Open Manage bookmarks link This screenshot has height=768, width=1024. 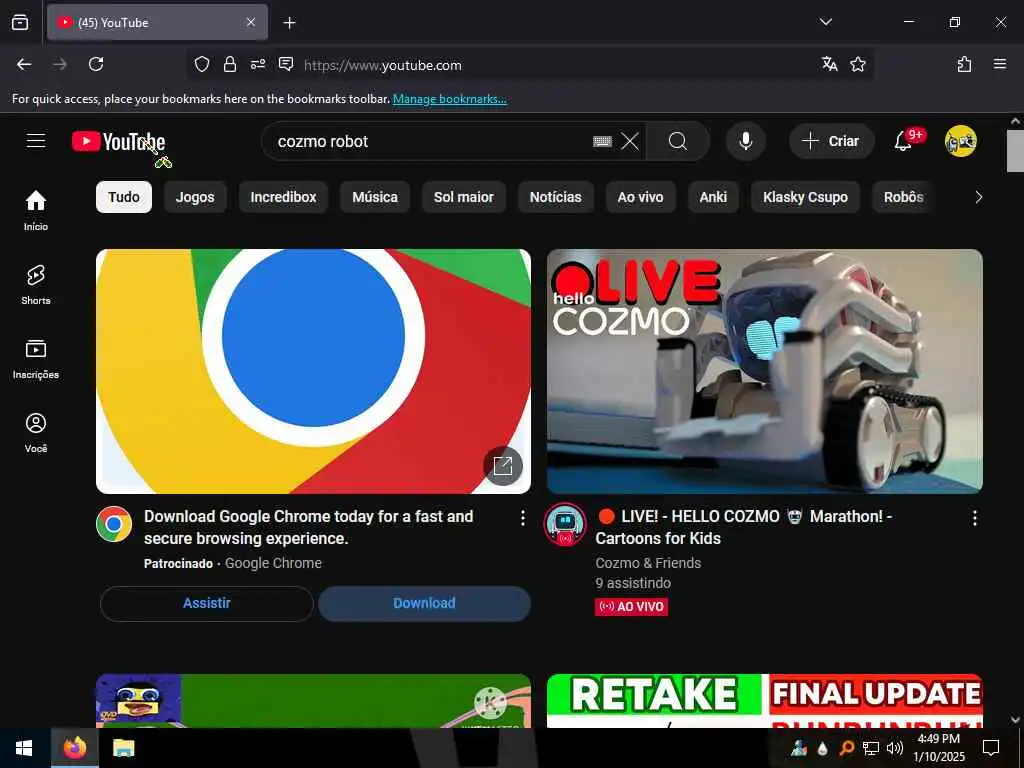coord(450,99)
